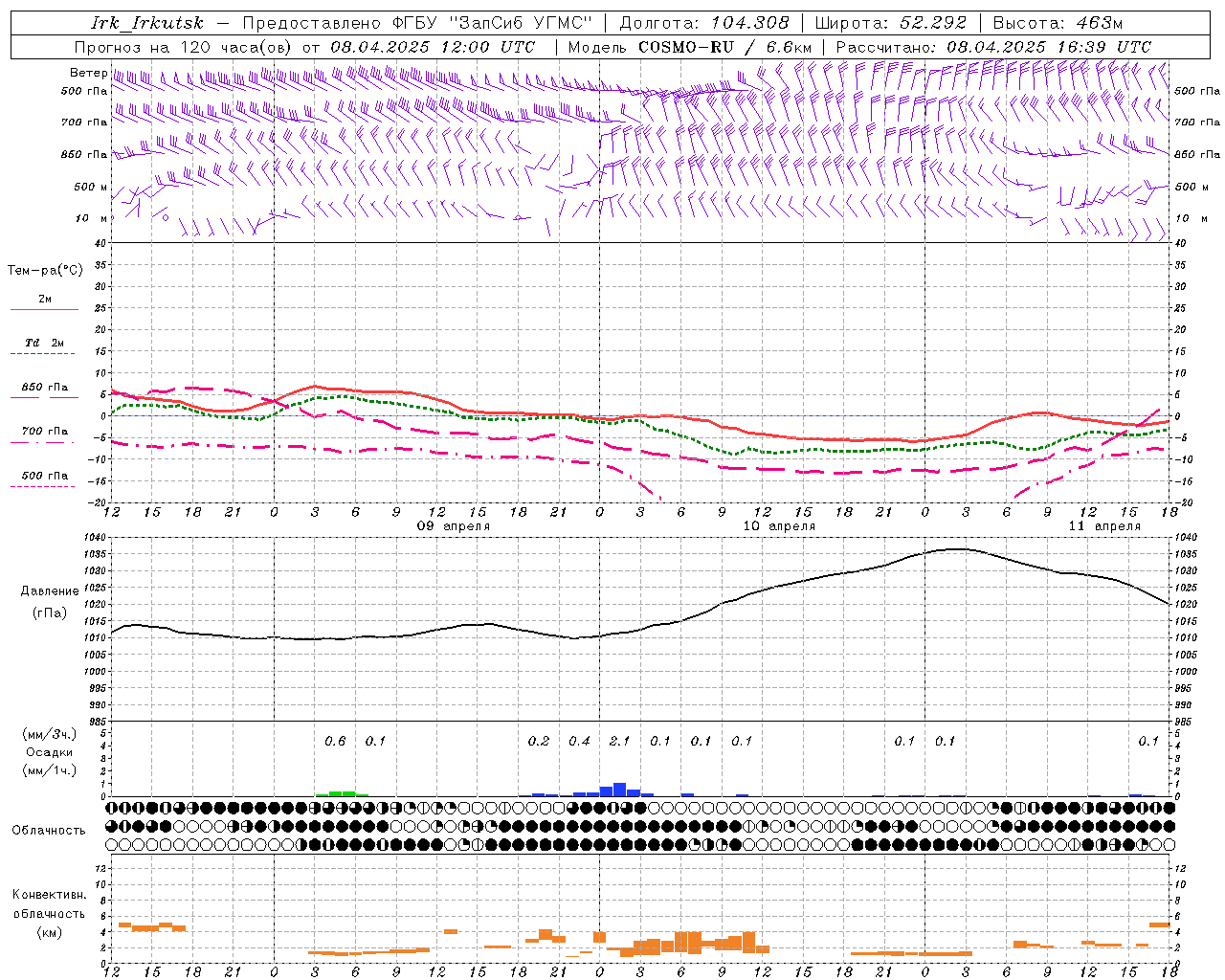The height and width of the screenshot is (980, 1225).
Task: Click the Irk_Irkutsk station title
Action: (x=147, y=23)
